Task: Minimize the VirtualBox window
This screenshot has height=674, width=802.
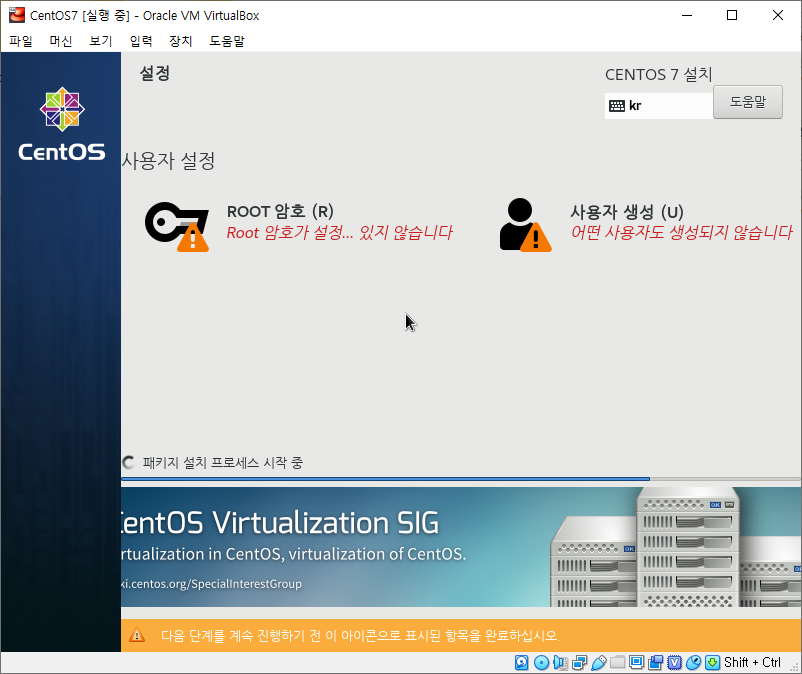Action: 687,15
